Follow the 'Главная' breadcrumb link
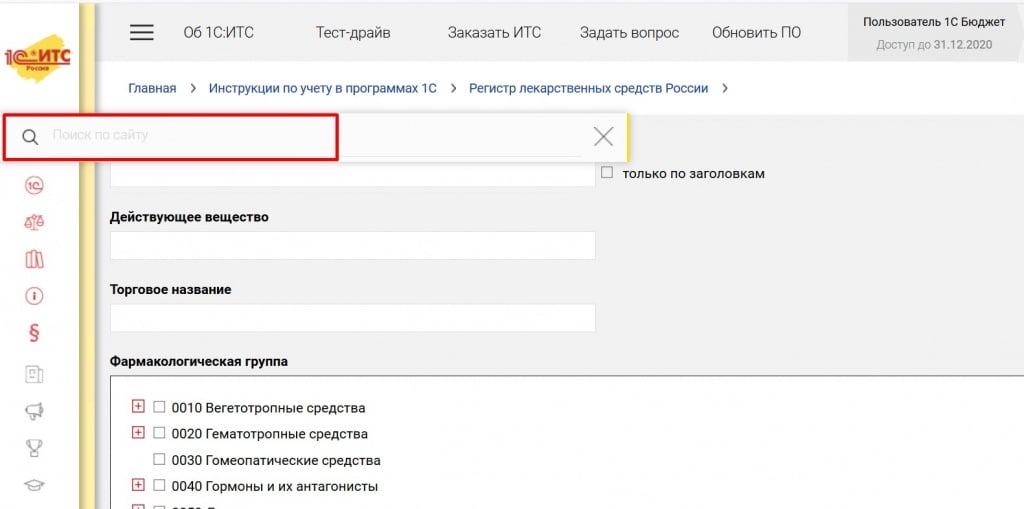1024x509 pixels. point(152,88)
